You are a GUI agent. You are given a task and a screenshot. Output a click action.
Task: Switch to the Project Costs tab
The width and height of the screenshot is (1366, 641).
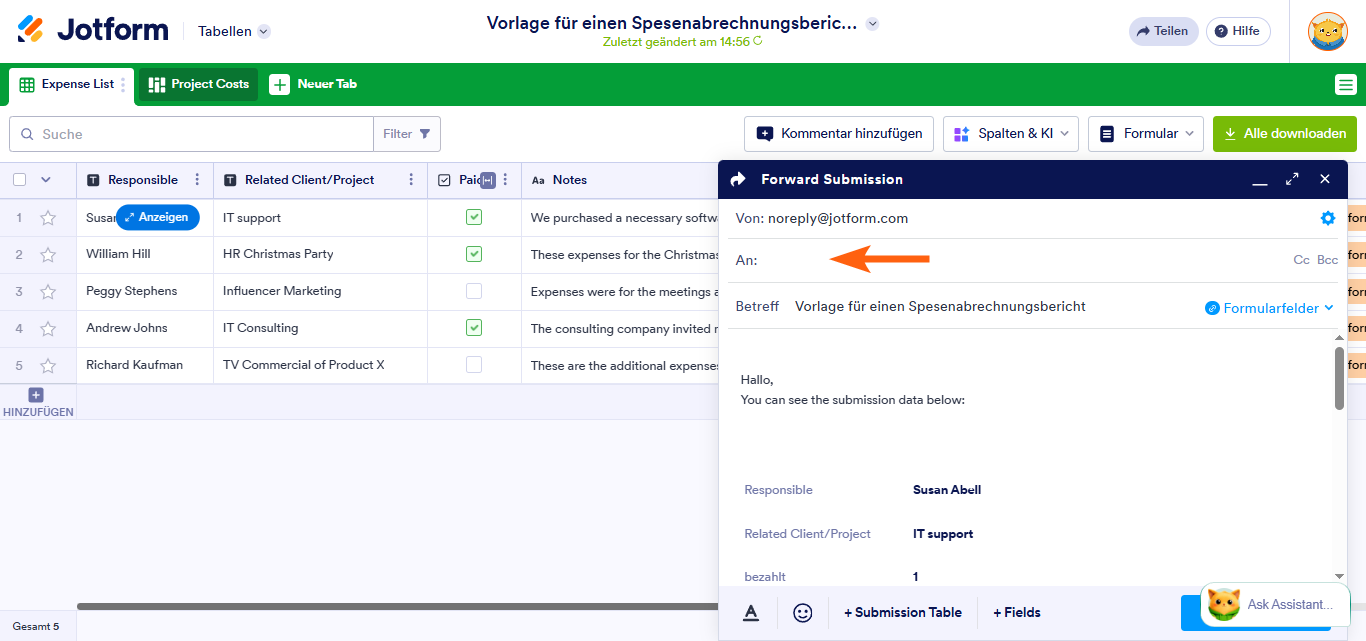197,84
